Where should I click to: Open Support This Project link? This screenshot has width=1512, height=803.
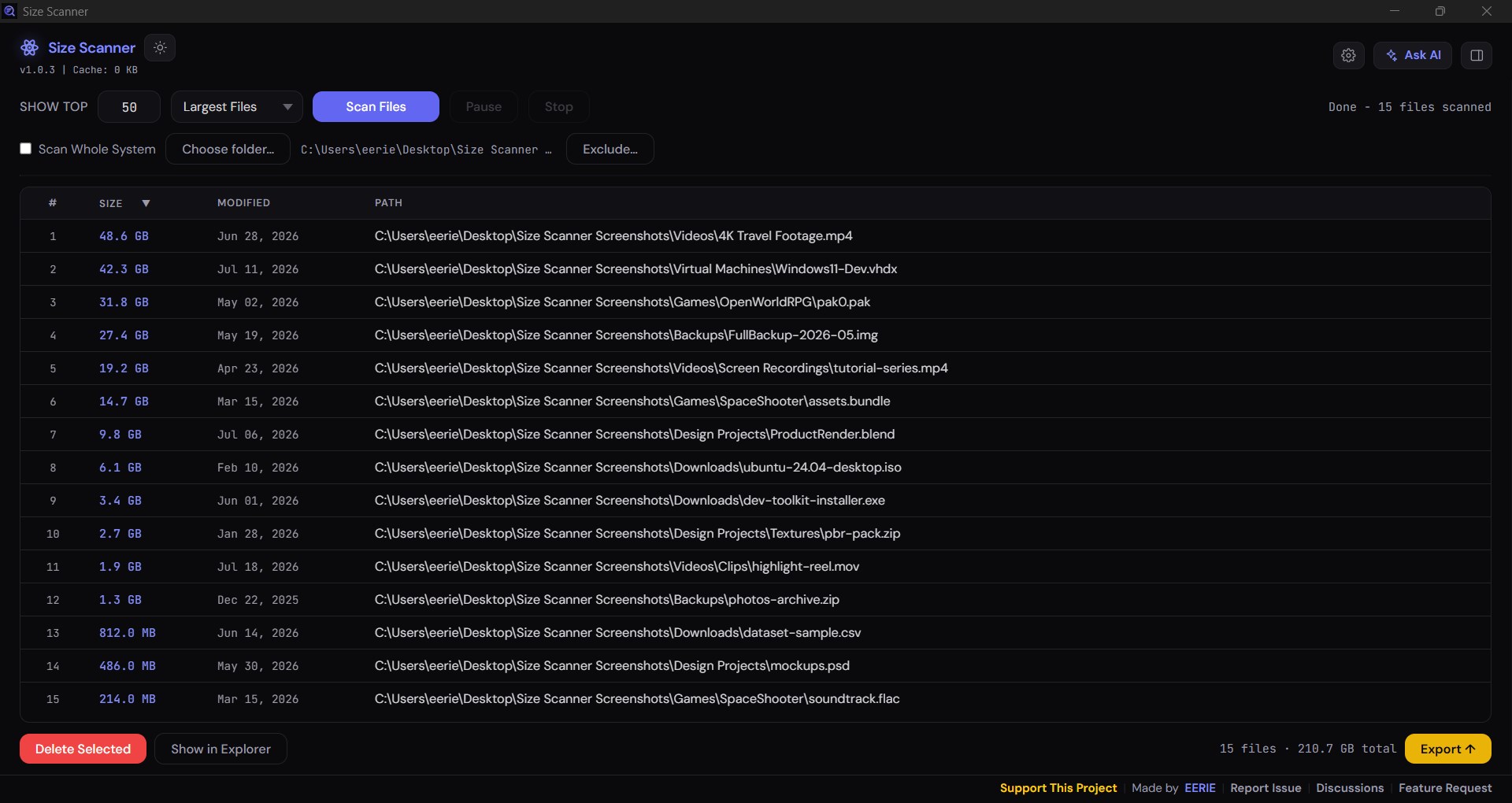1058,788
